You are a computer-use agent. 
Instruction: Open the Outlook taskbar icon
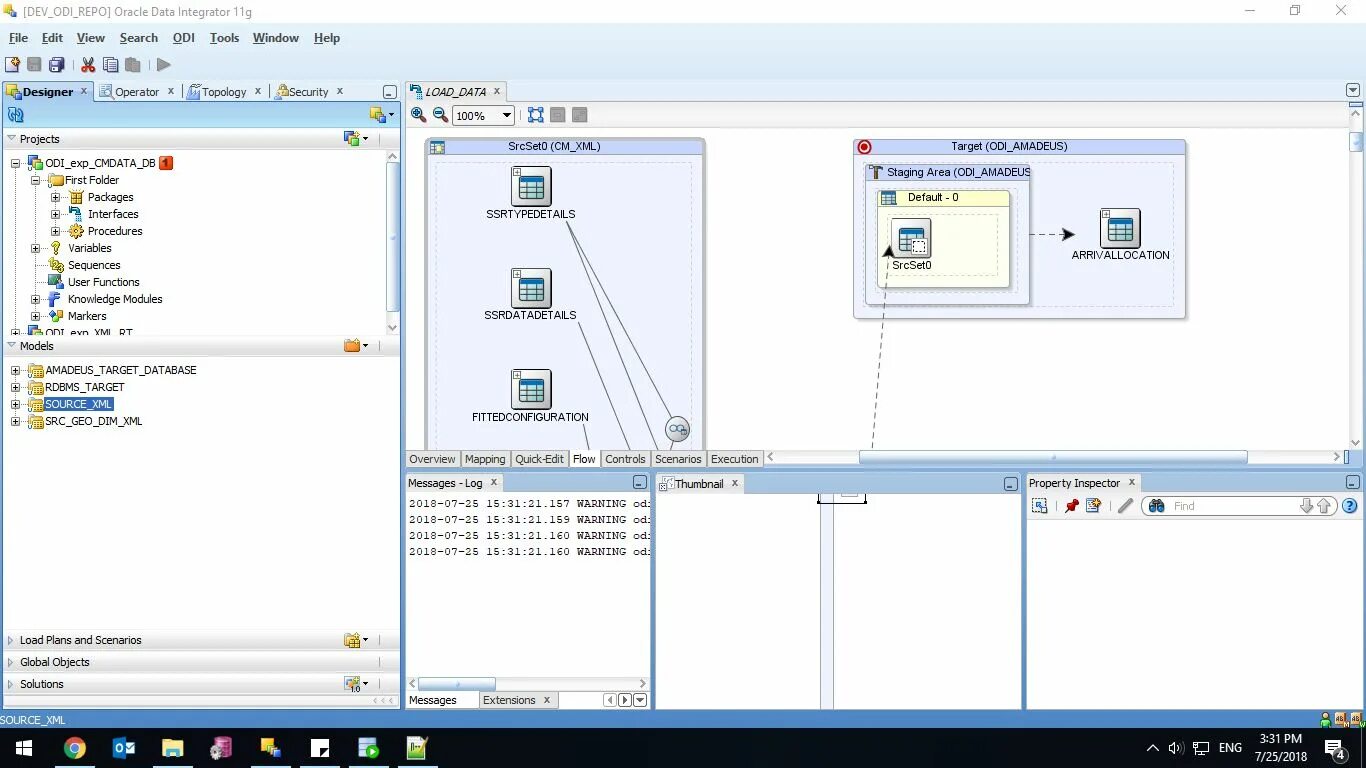(124, 747)
